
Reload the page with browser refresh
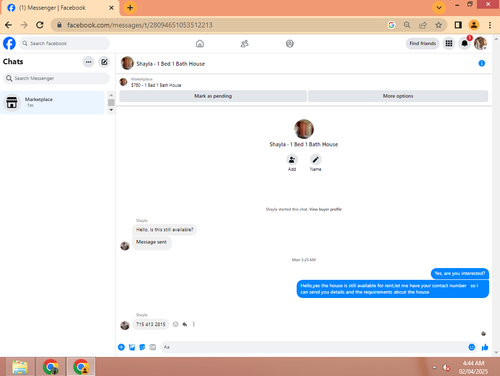pos(40,25)
